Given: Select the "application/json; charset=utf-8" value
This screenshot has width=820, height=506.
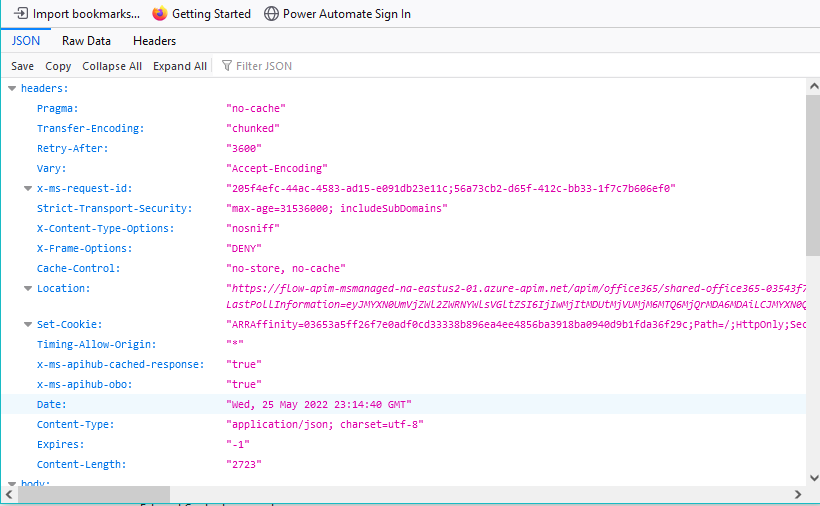Looking at the screenshot, I should point(325,424).
